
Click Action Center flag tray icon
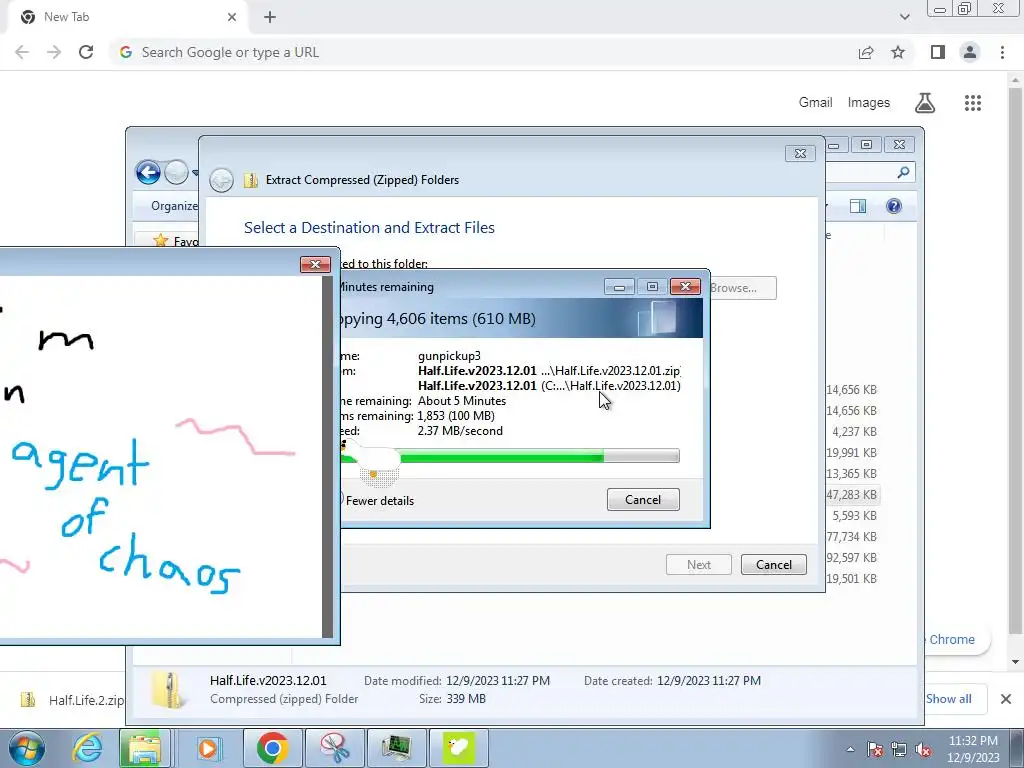pyautogui.click(x=875, y=749)
